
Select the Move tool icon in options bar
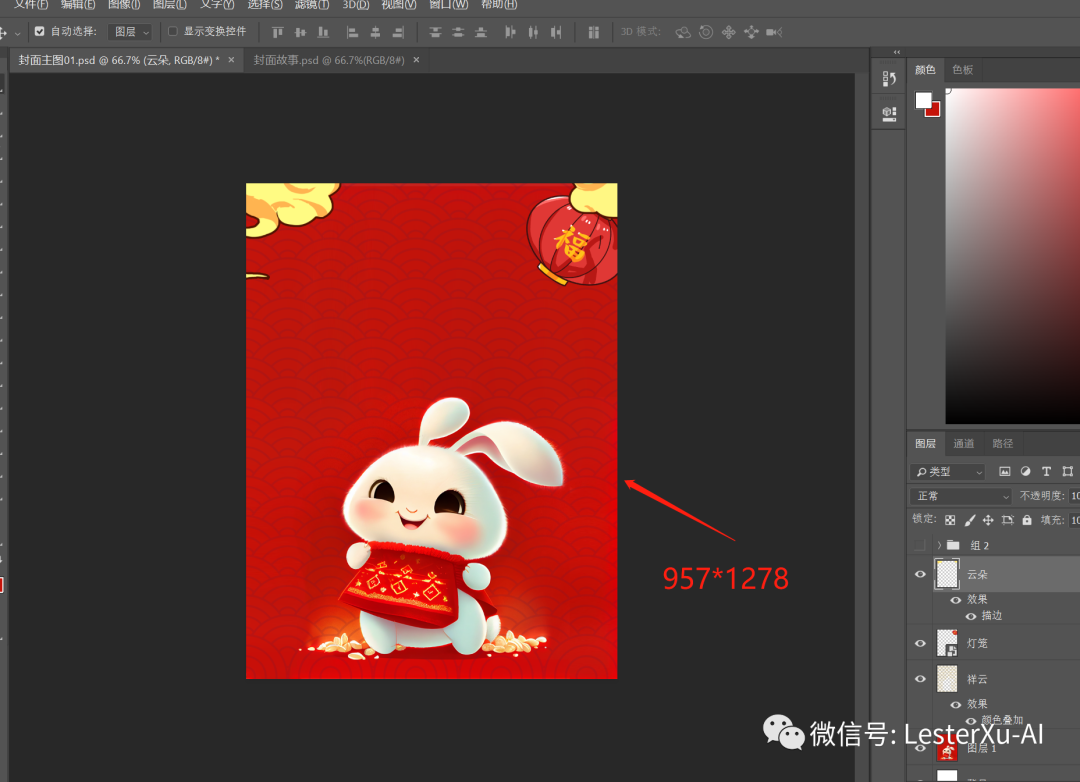click(x=3, y=32)
